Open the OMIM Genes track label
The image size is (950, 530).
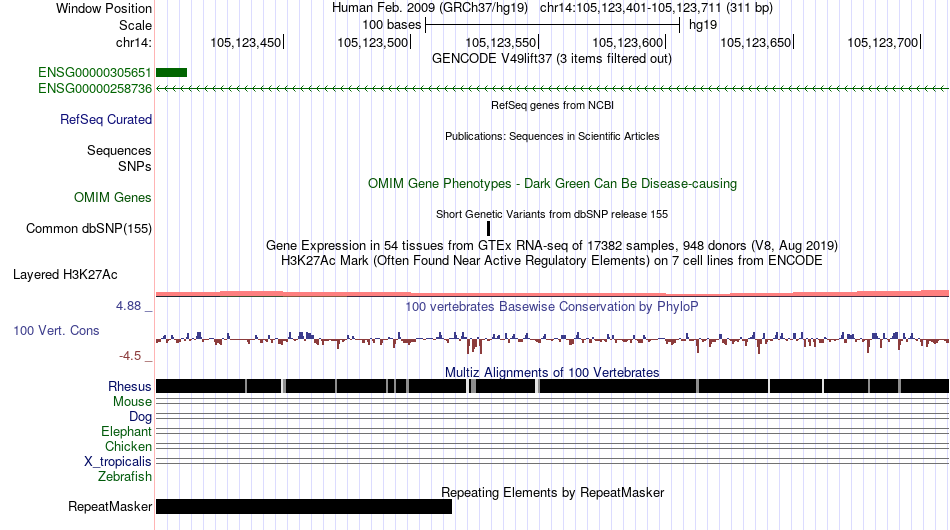pos(113,197)
